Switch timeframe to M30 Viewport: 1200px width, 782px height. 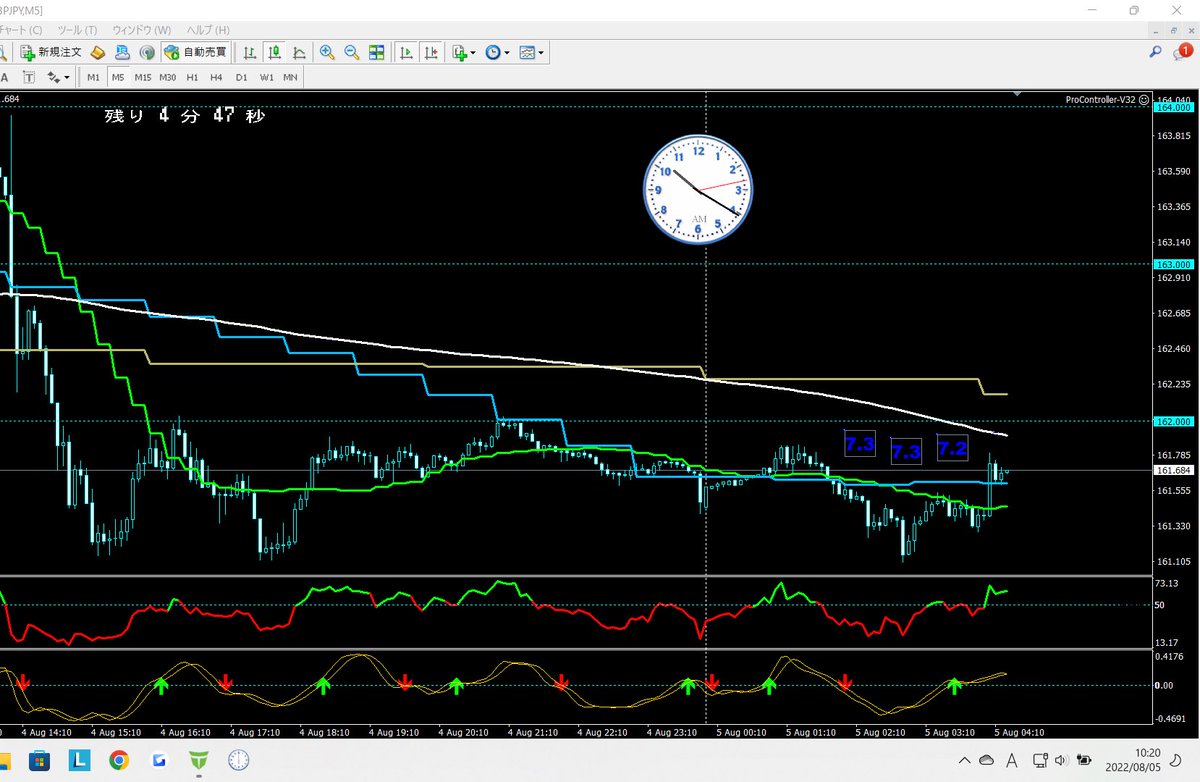(x=168, y=77)
